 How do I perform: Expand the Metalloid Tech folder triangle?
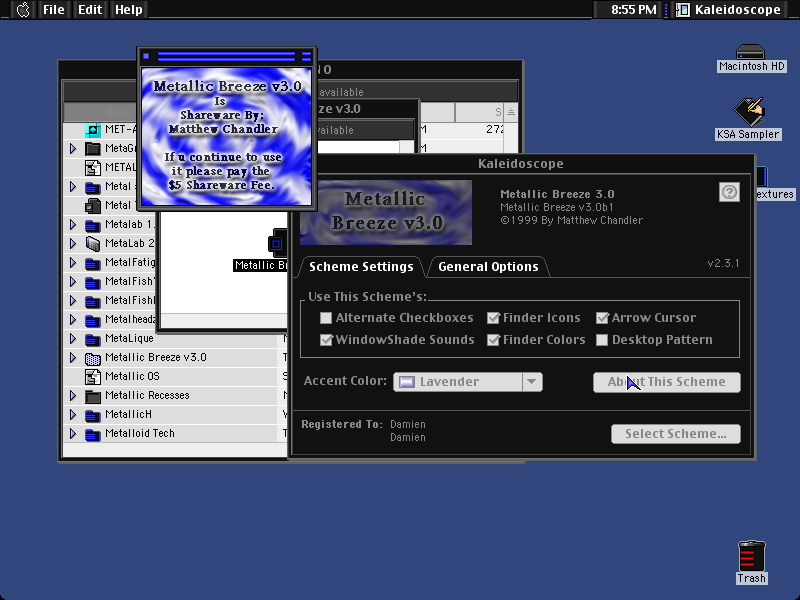[x=73, y=434]
